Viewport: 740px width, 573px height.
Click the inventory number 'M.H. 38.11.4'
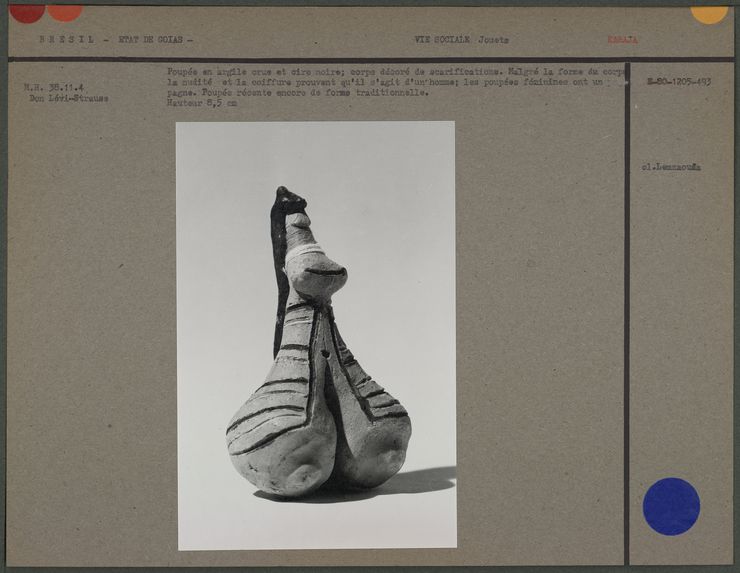pyautogui.click(x=54, y=87)
